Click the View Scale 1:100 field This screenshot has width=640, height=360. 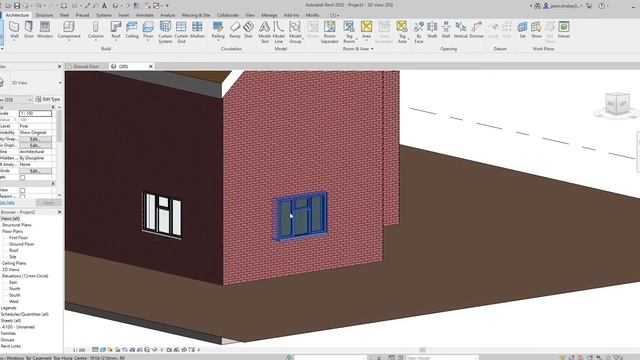[35, 113]
